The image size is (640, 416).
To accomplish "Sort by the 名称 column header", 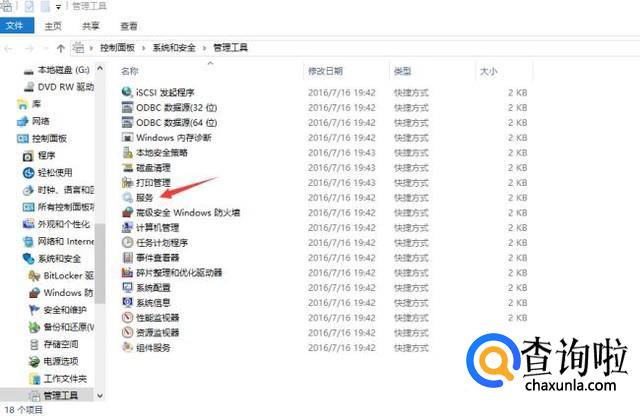I will pyautogui.click(x=129, y=71).
